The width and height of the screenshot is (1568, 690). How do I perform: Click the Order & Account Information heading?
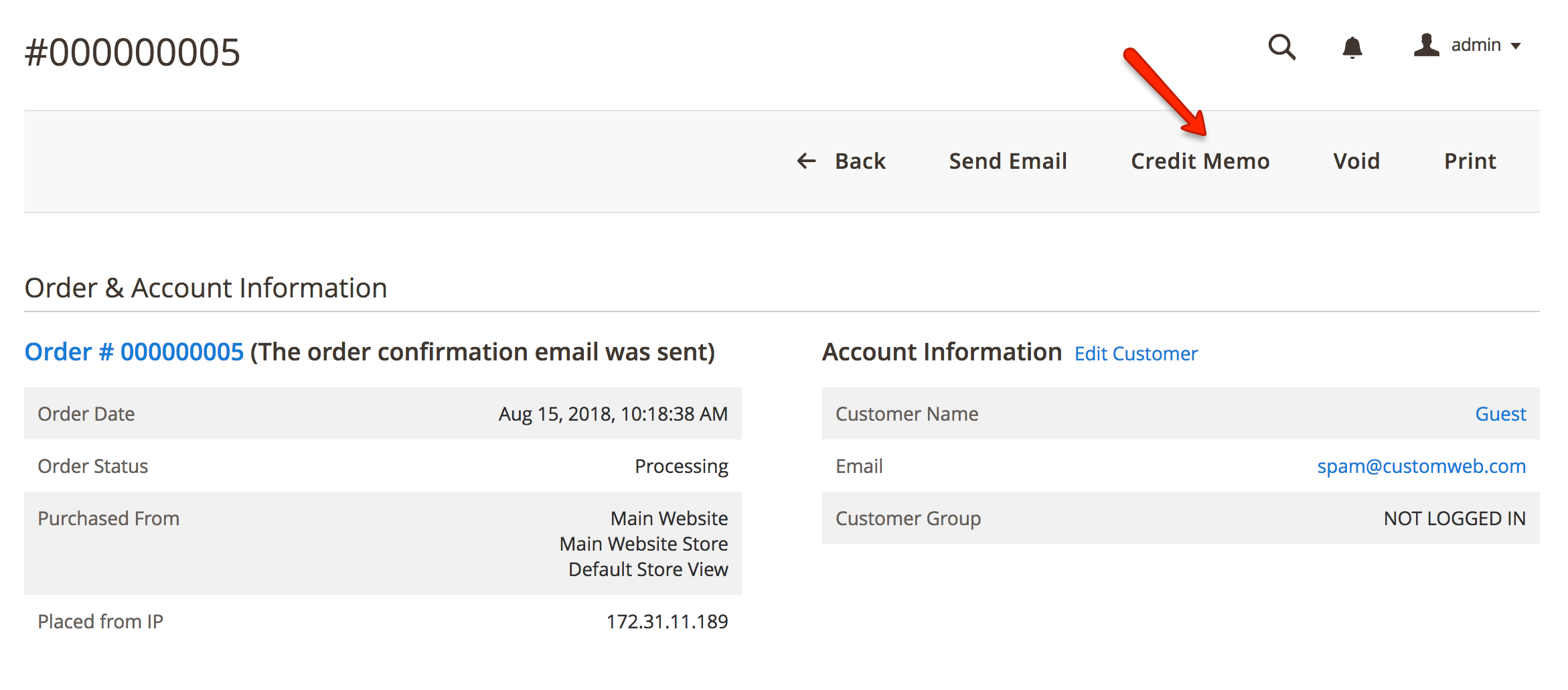point(206,287)
